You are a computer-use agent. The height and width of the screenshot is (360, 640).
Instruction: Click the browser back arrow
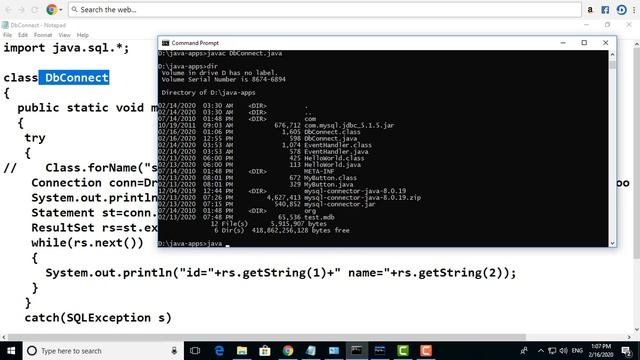click(8, 9)
